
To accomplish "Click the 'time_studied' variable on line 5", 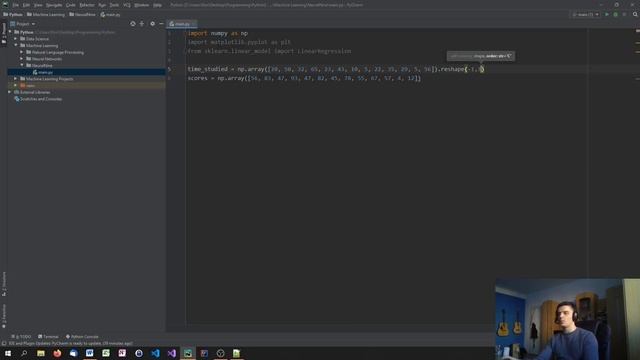I will click(207, 69).
